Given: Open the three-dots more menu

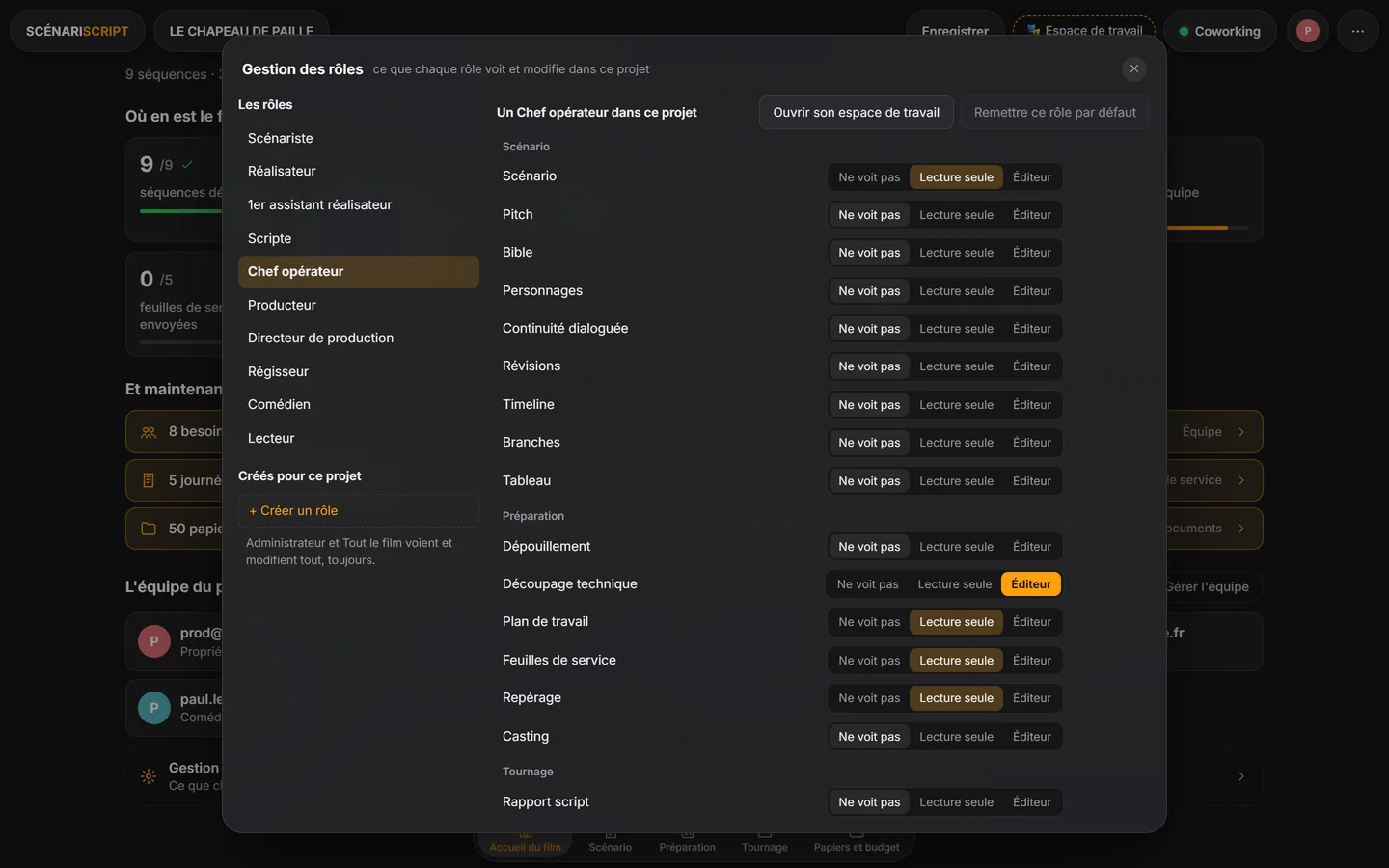Looking at the screenshot, I should 1357,31.
